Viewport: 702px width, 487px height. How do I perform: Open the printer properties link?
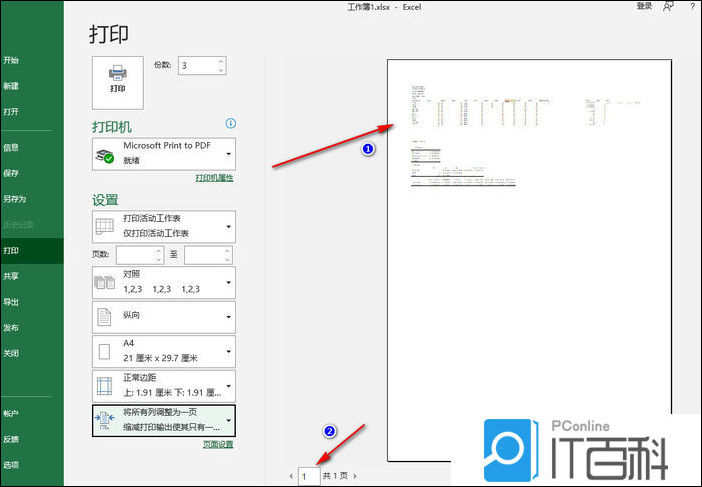point(214,178)
